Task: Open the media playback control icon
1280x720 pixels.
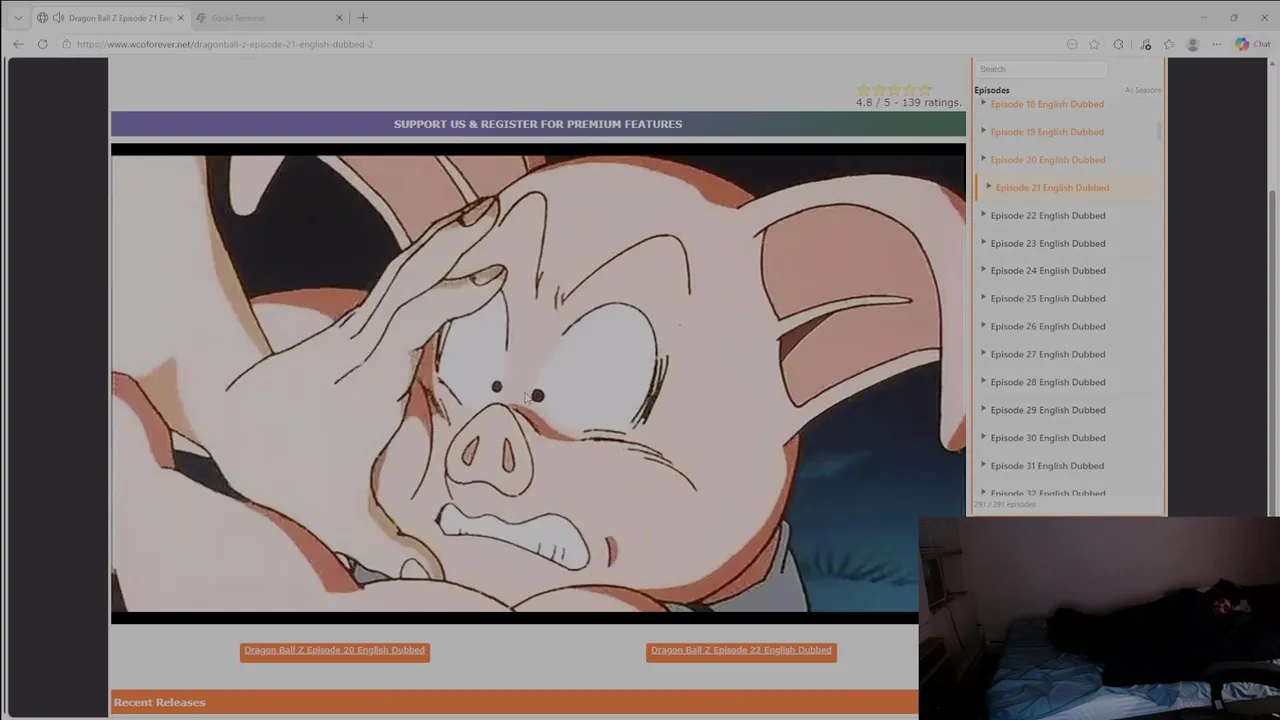Action: 1146,44
